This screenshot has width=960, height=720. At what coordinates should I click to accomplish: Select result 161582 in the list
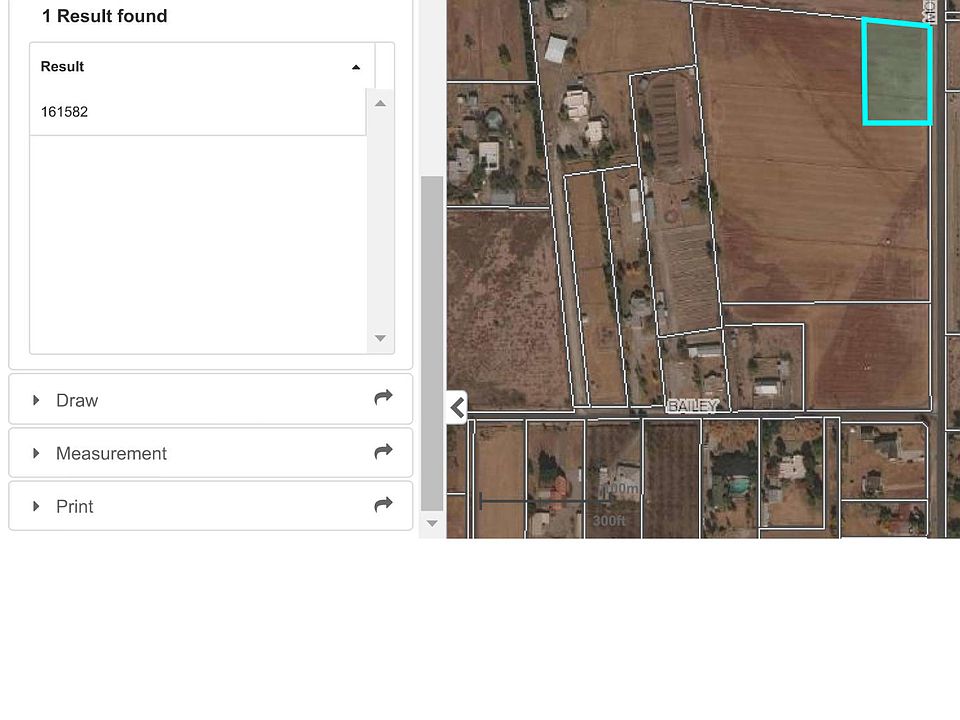pos(65,112)
